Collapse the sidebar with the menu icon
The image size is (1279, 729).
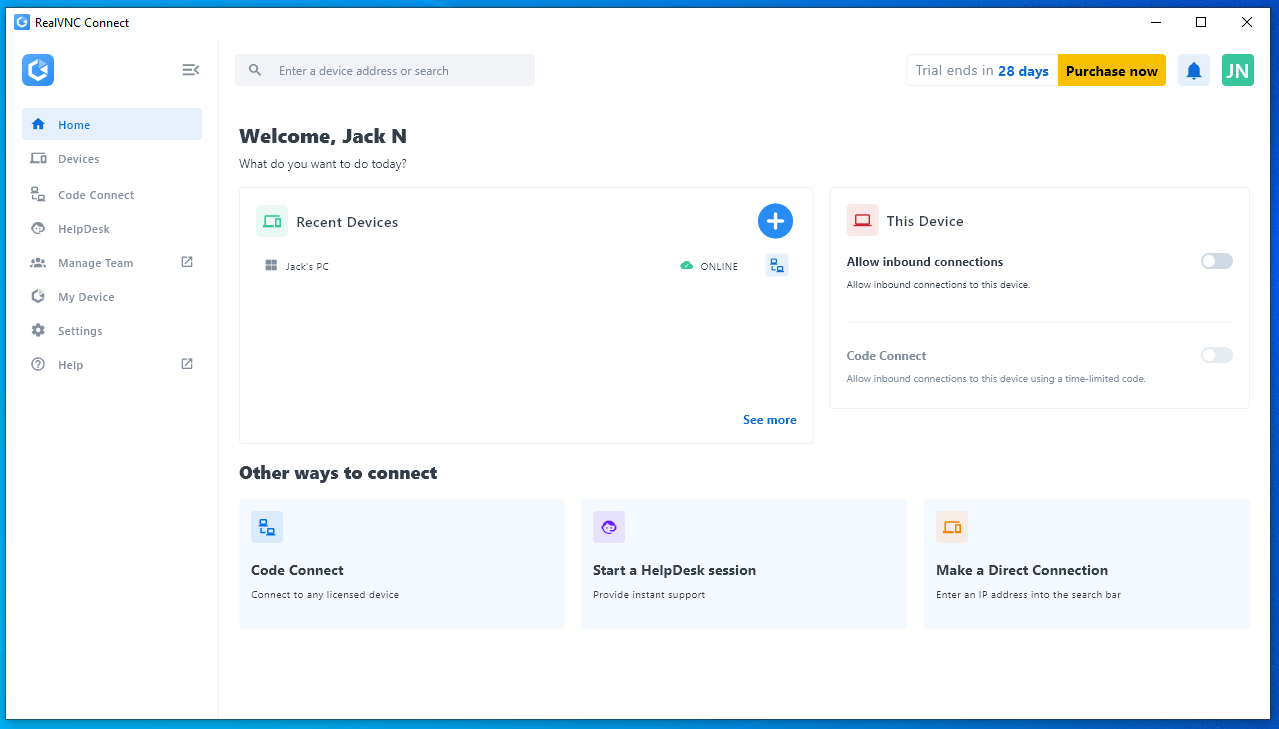coord(190,70)
